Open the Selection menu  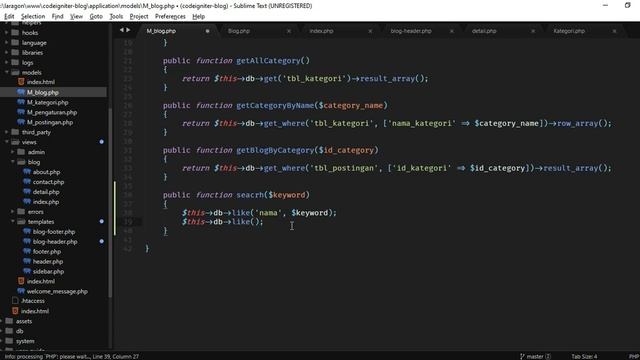tap(33, 16)
